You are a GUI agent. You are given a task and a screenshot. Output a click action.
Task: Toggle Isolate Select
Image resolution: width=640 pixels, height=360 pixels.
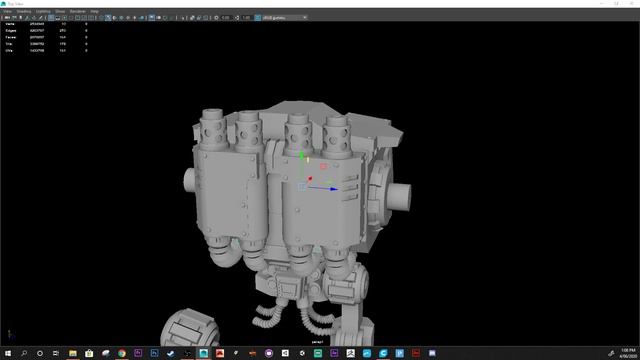click(x=183, y=18)
